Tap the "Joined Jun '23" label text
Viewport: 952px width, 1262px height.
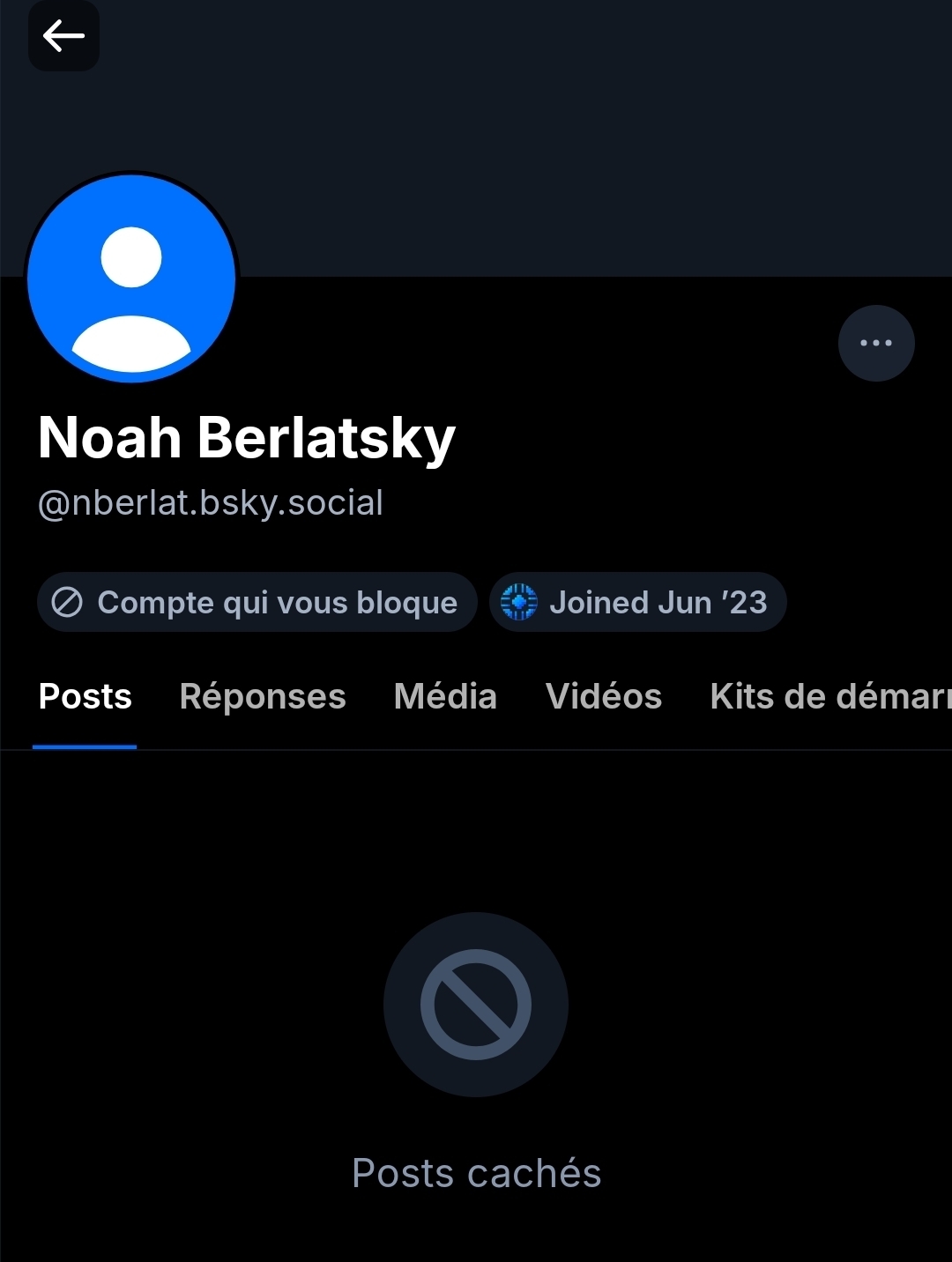pyautogui.click(x=658, y=603)
